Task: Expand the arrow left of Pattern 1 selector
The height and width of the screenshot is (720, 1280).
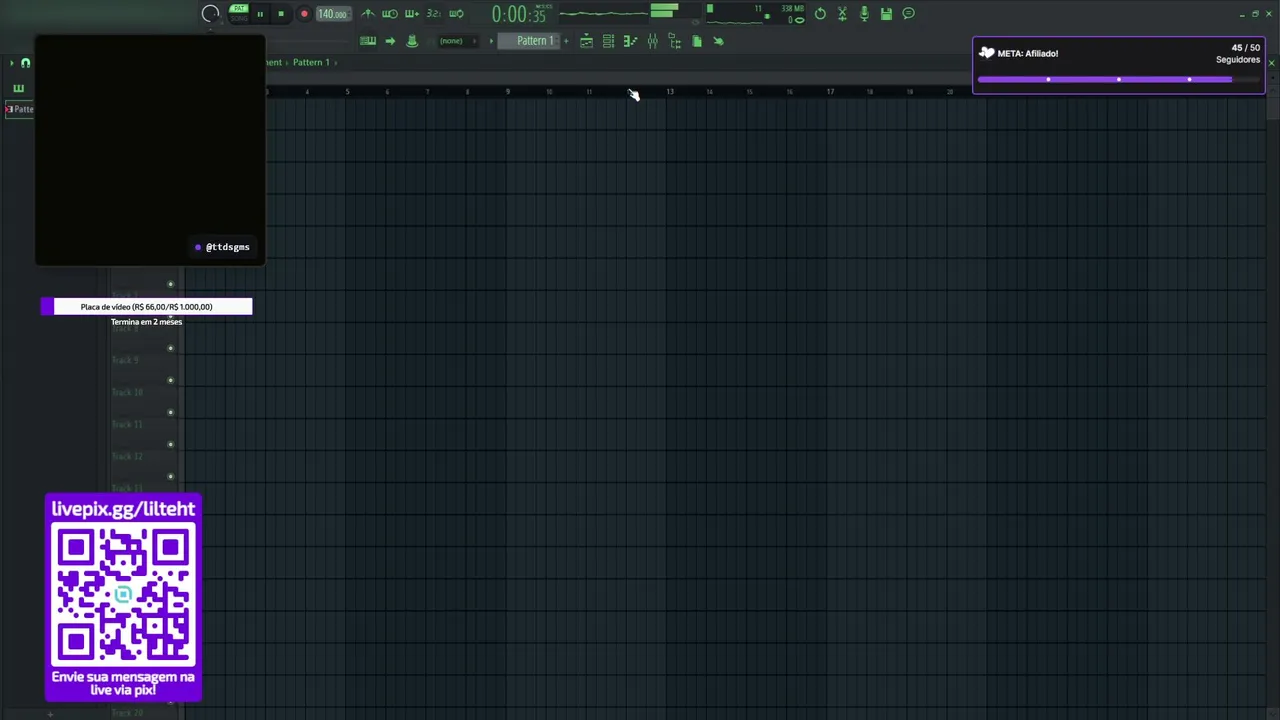Action: (x=491, y=41)
